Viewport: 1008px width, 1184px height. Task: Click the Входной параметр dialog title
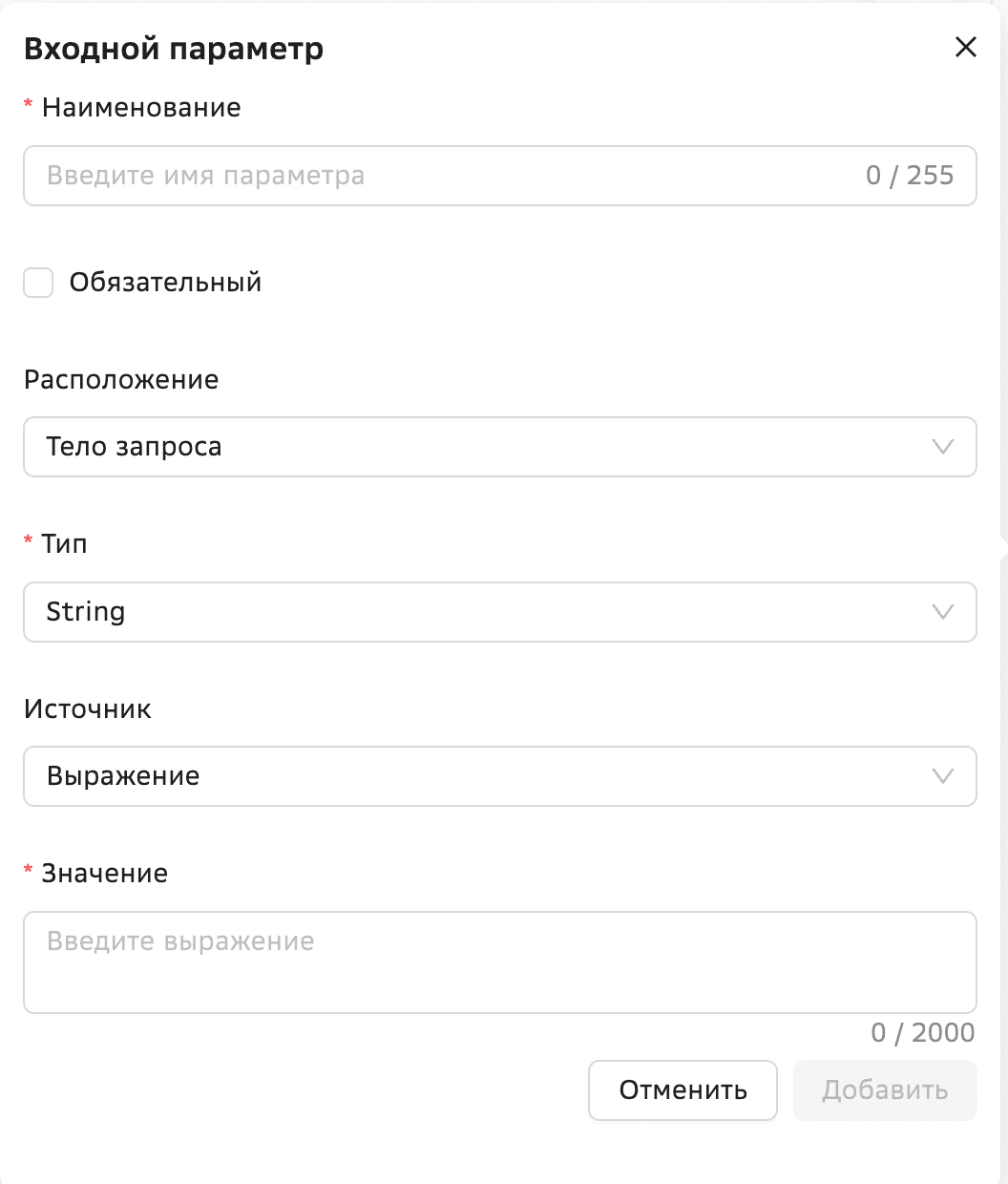pyautogui.click(x=174, y=49)
